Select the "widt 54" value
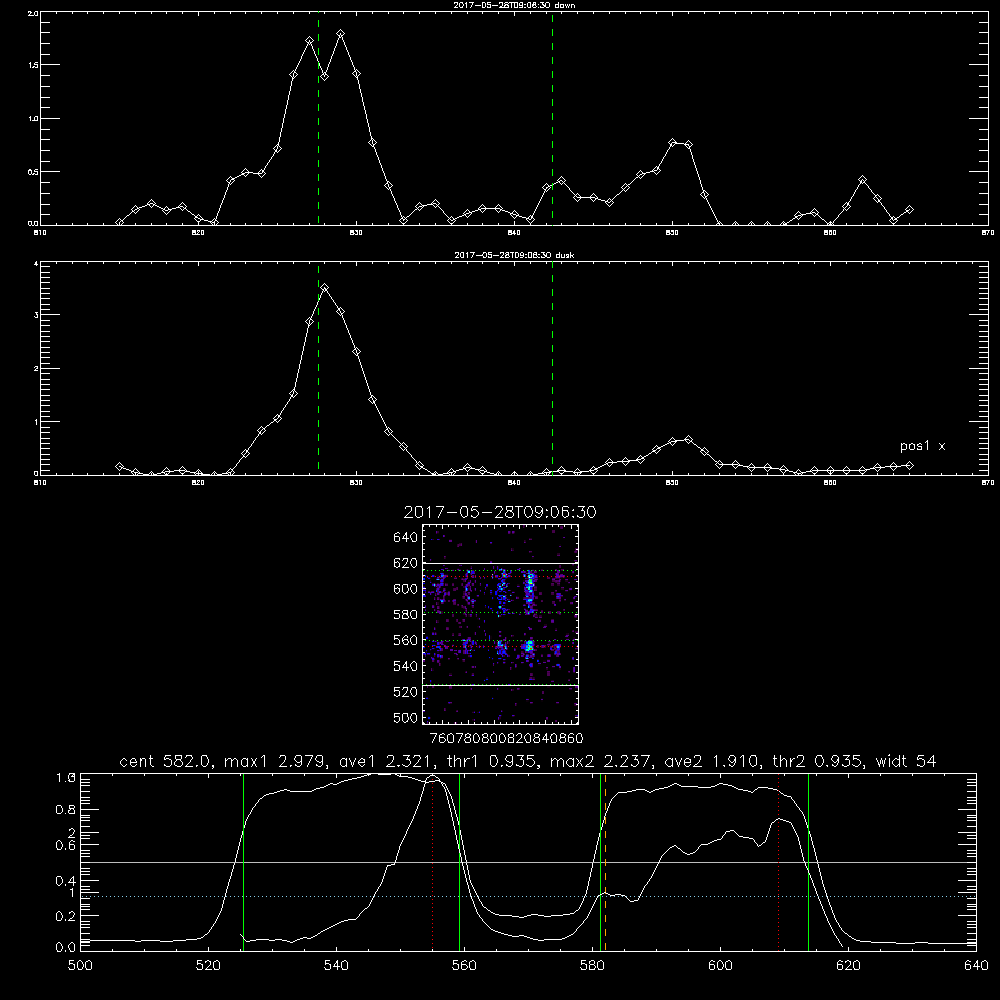This screenshot has height=1000, width=1000. [x=906, y=761]
